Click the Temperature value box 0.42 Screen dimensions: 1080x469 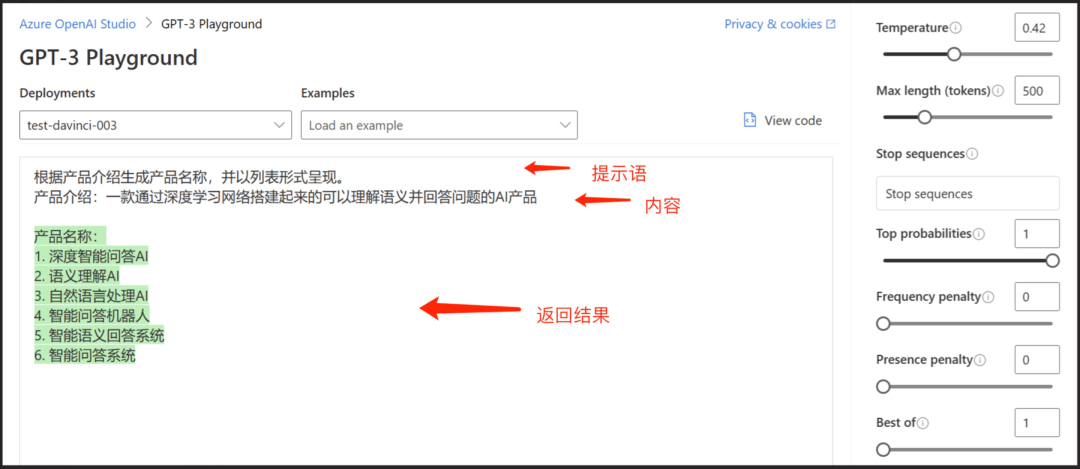tap(1037, 28)
